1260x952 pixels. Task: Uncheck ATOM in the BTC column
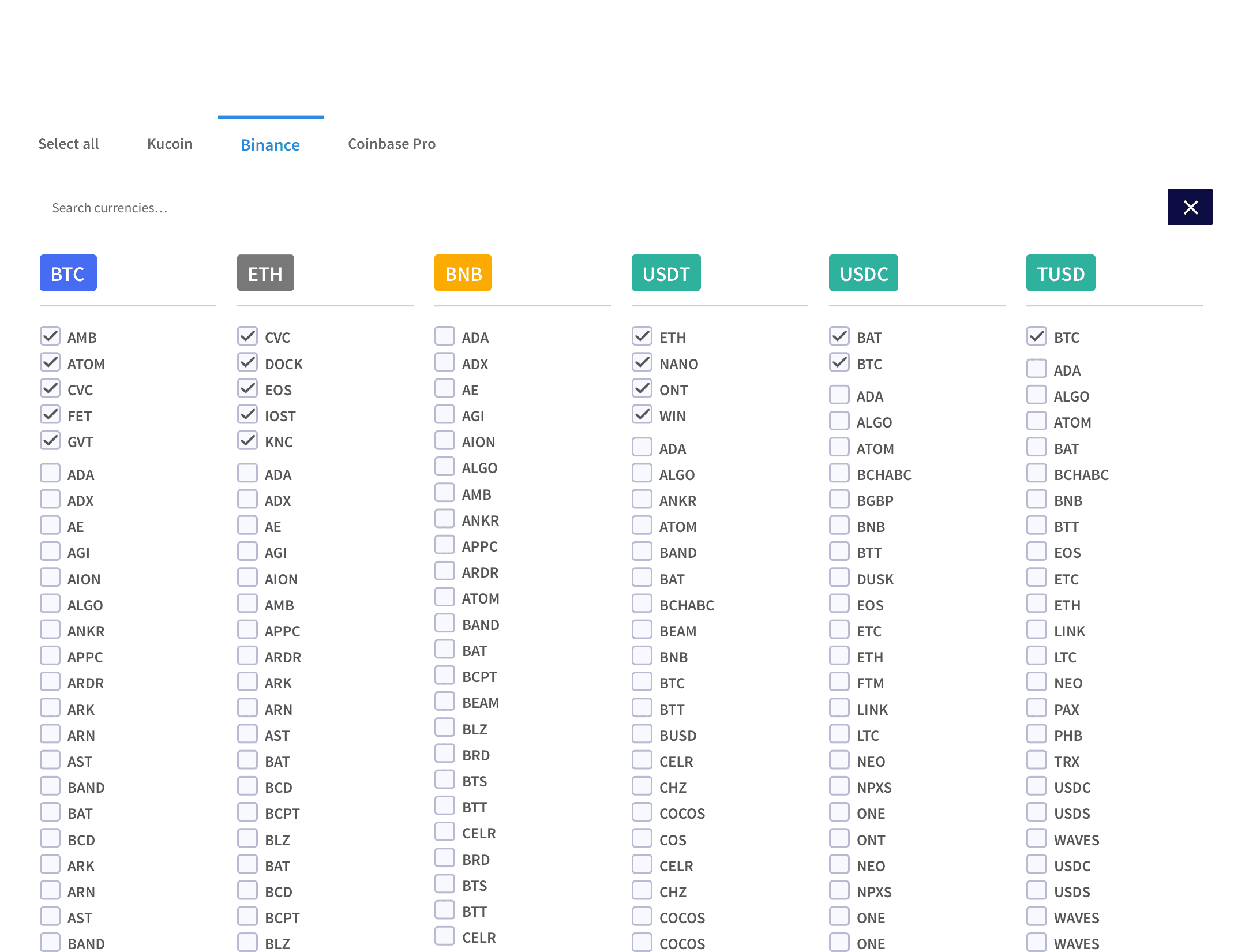(50, 362)
